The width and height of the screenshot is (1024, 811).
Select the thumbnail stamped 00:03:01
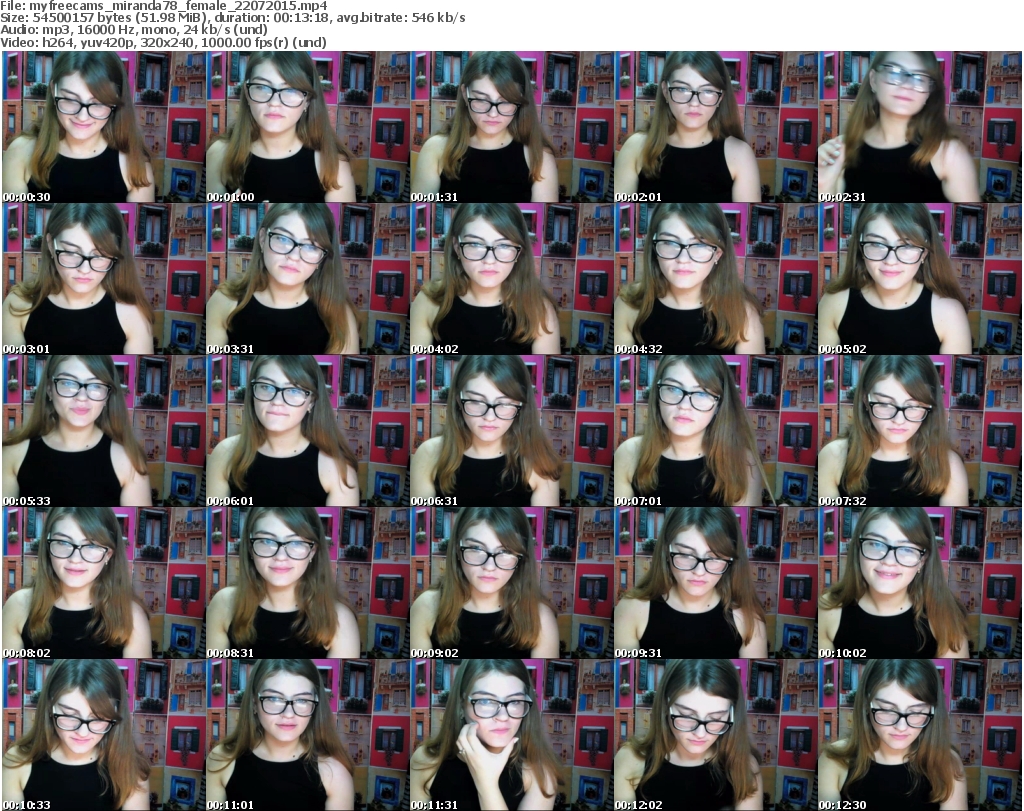coord(104,279)
